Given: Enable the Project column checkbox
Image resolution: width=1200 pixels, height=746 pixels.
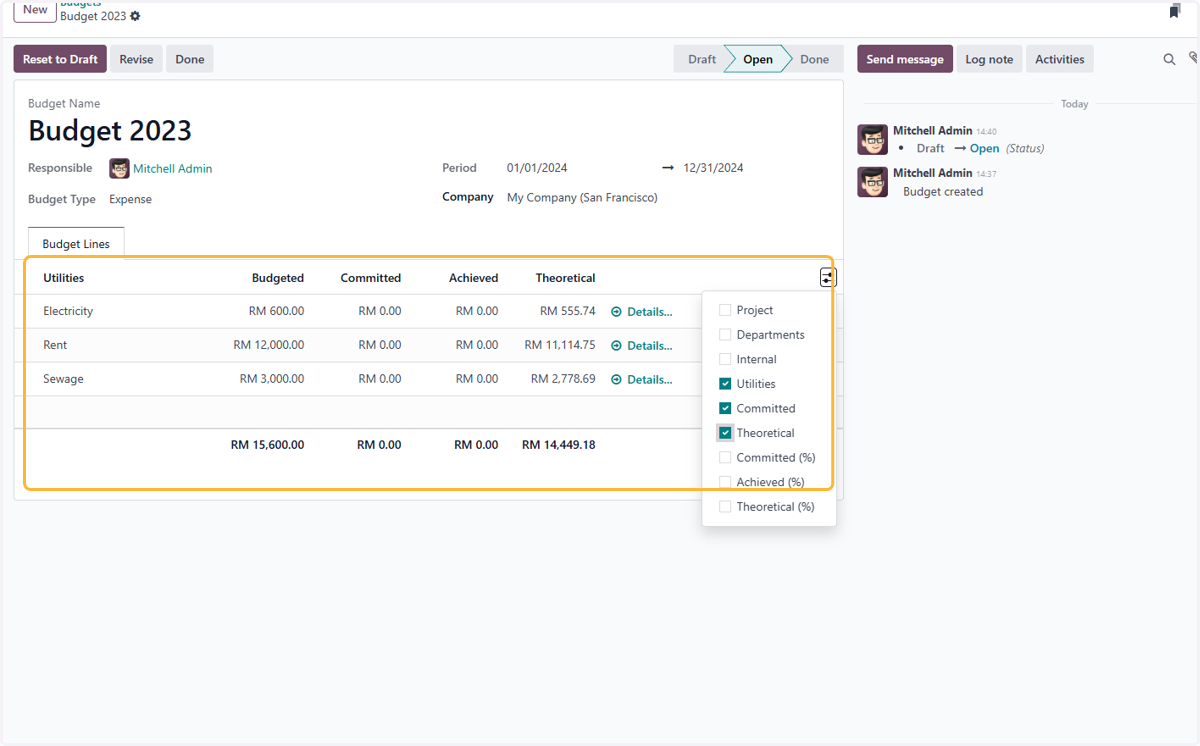Looking at the screenshot, I should point(725,310).
